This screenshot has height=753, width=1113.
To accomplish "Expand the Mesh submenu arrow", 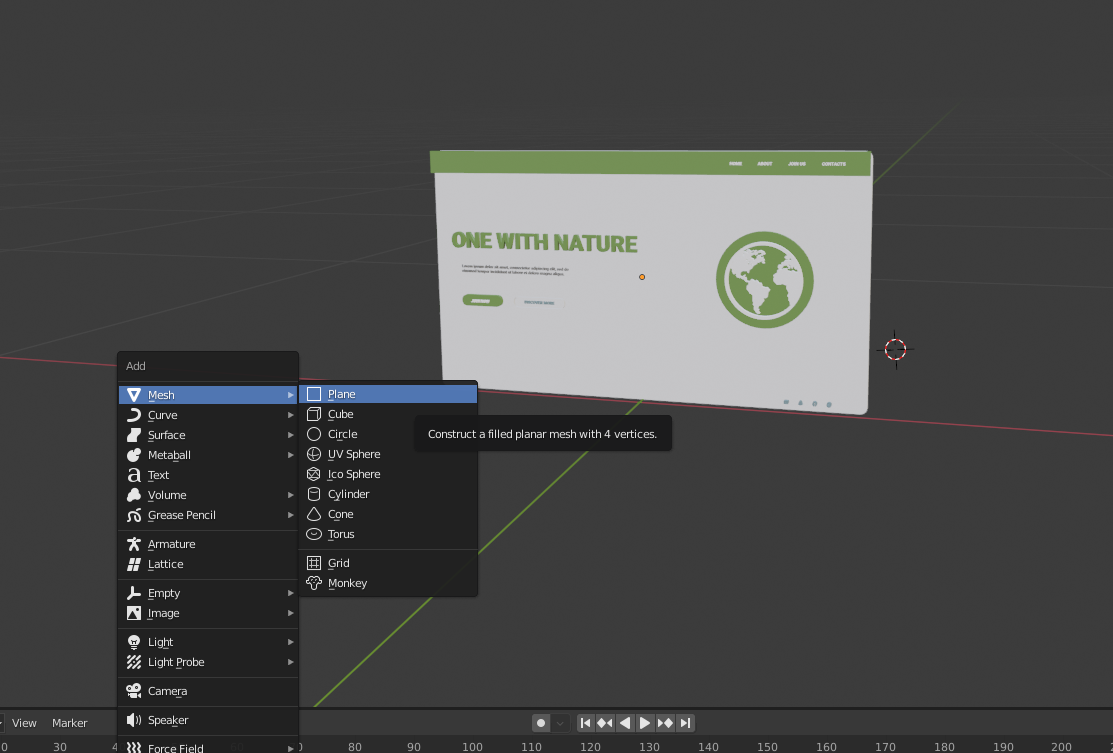I will pos(290,395).
